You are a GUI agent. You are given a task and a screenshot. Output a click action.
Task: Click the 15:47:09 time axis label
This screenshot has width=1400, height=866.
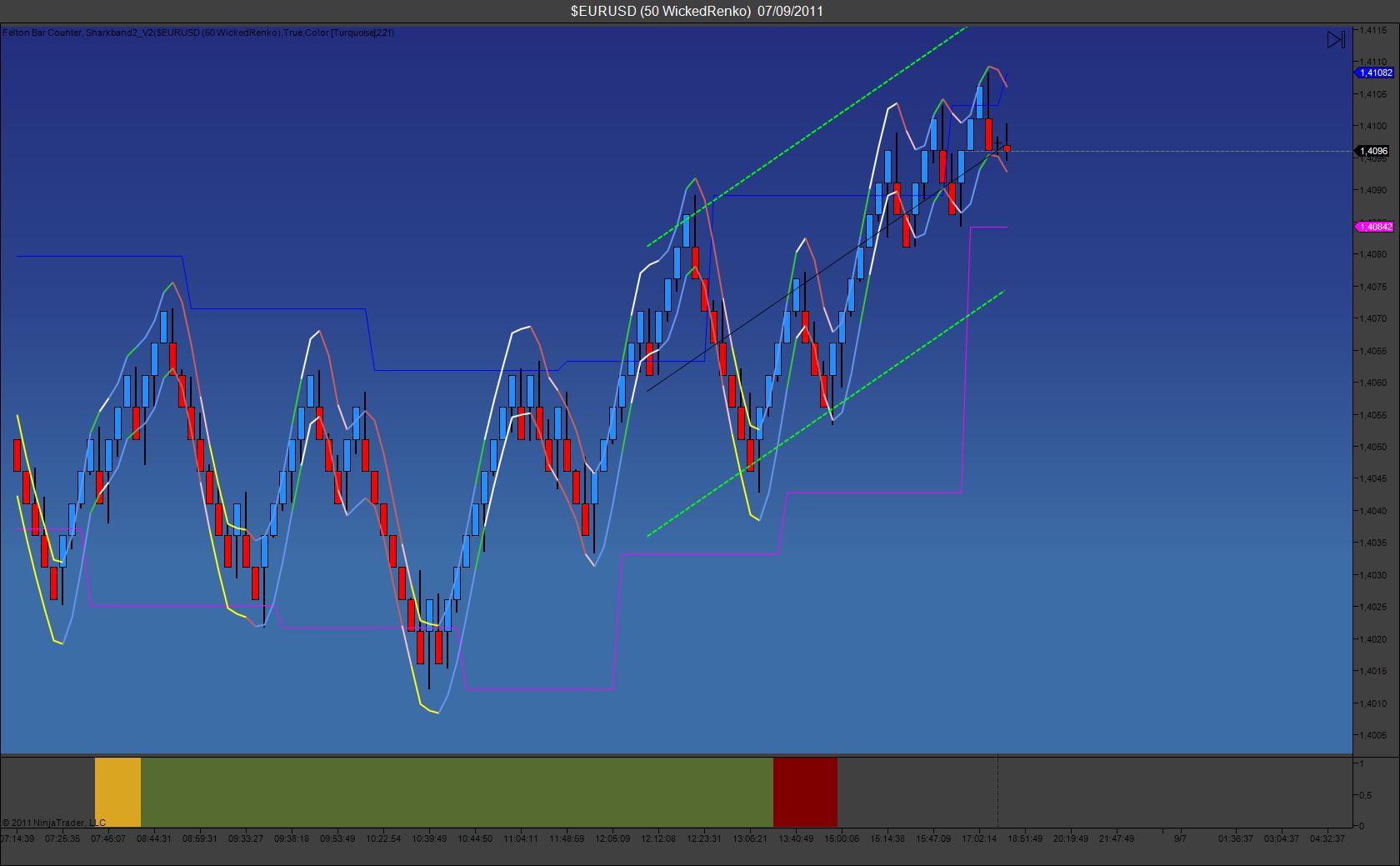tap(933, 838)
